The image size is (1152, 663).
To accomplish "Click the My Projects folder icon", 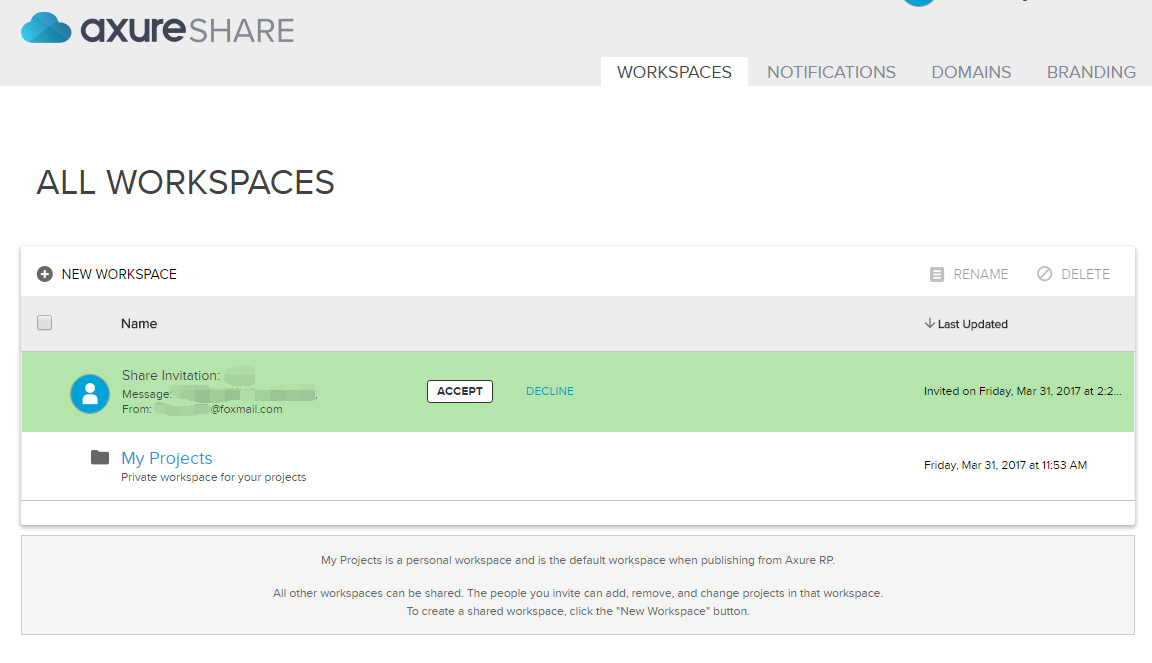I will (100, 457).
